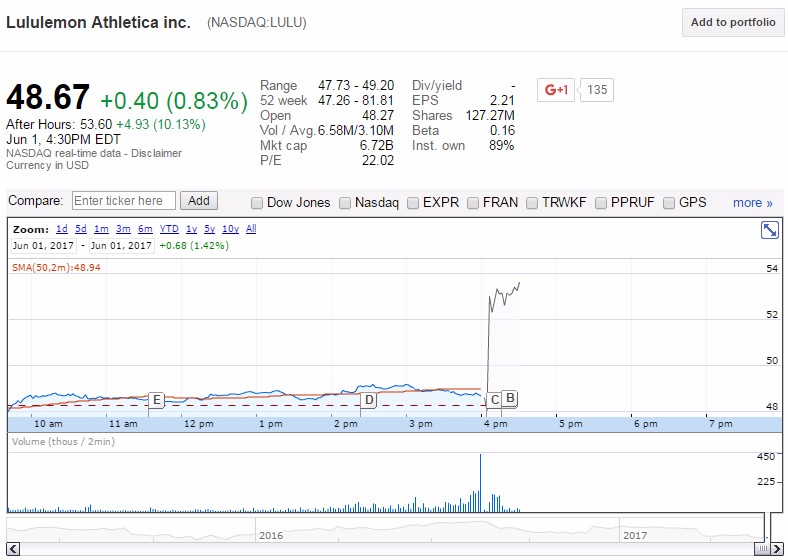Set chart zoom to 5y
788x560 pixels.
coord(210,229)
